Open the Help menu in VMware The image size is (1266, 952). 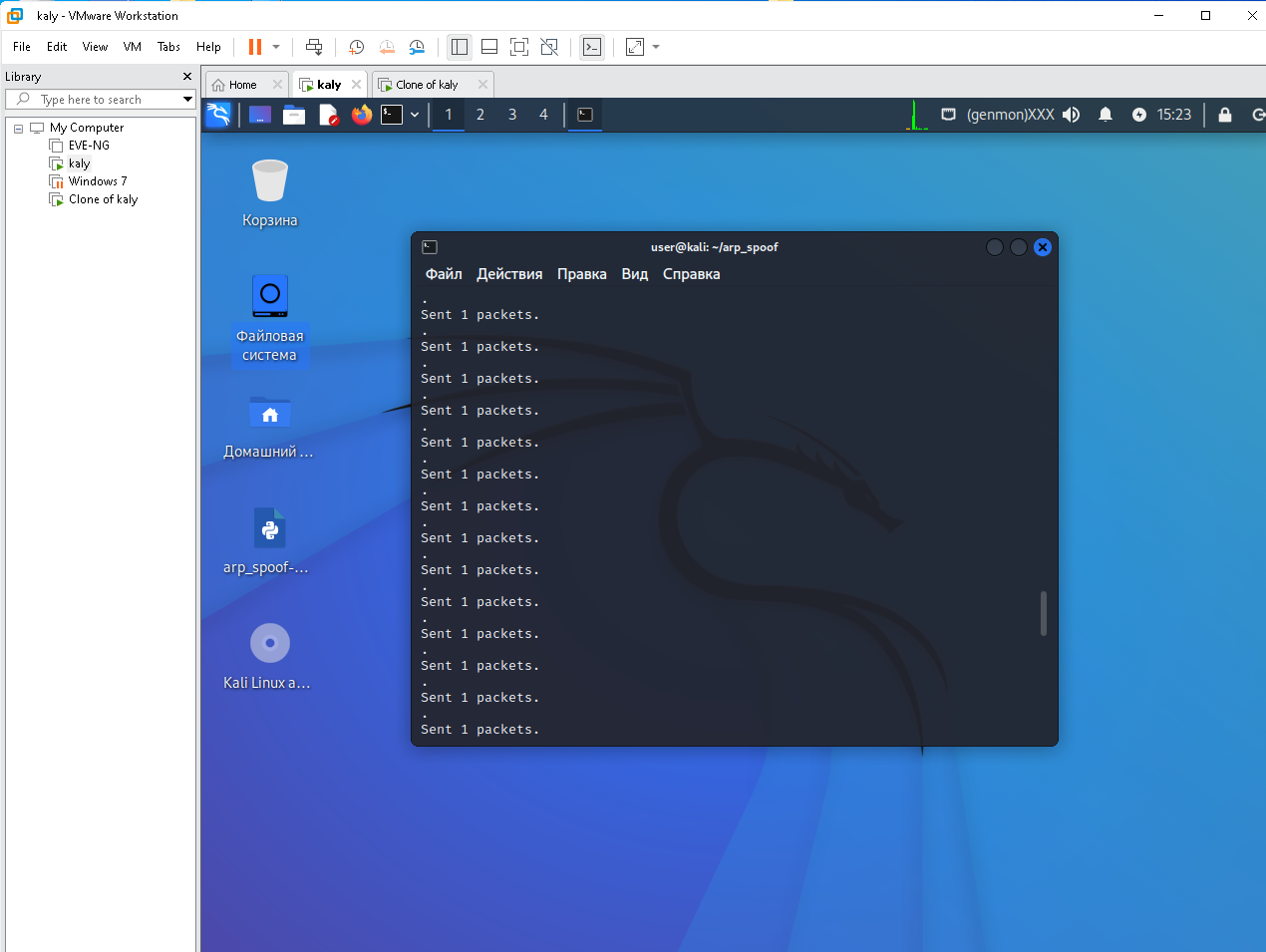pyautogui.click(x=208, y=47)
